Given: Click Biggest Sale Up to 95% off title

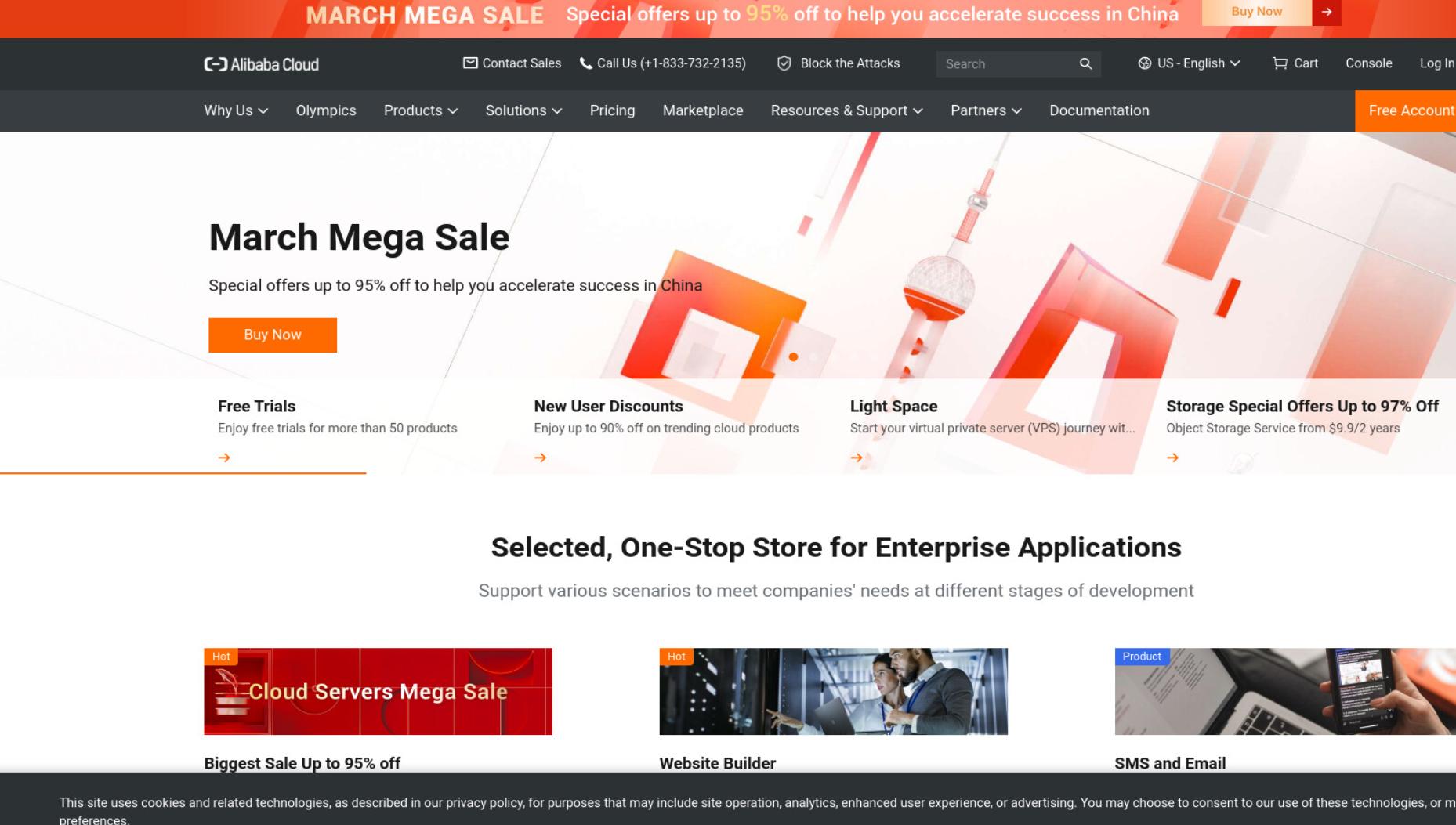Looking at the screenshot, I should pyautogui.click(x=302, y=763).
